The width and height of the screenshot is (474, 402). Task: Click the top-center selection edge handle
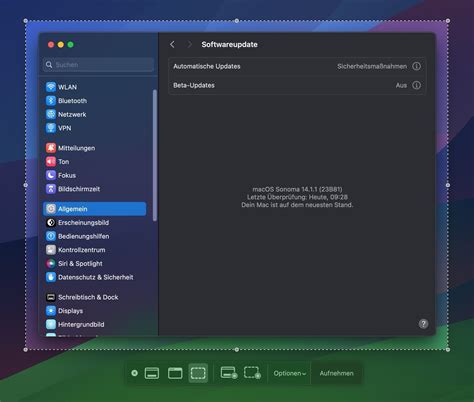coord(237,21)
